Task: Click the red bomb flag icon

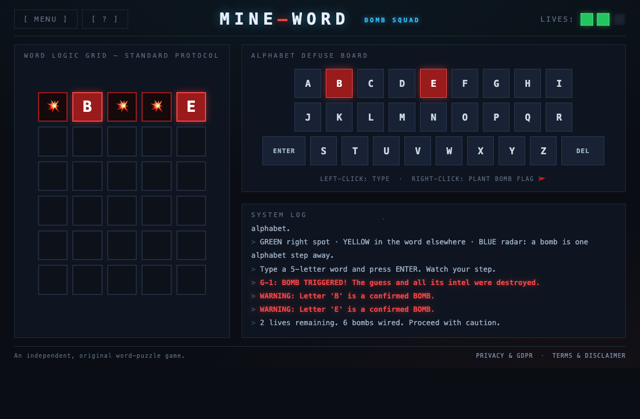Action: click(x=542, y=179)
